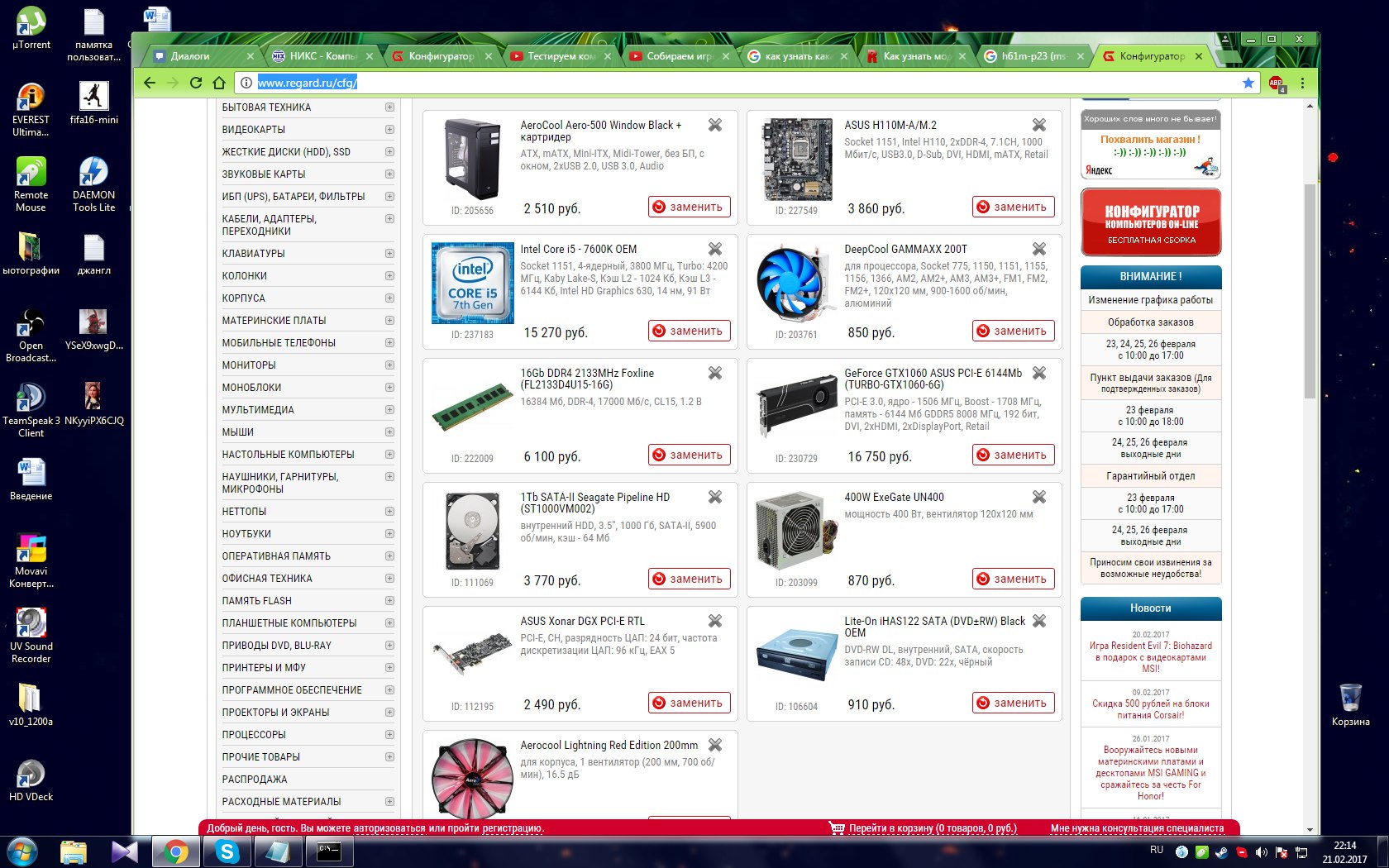Click the volume icon in system tray
The image size is (1389, 868).
coord(1261,851)
